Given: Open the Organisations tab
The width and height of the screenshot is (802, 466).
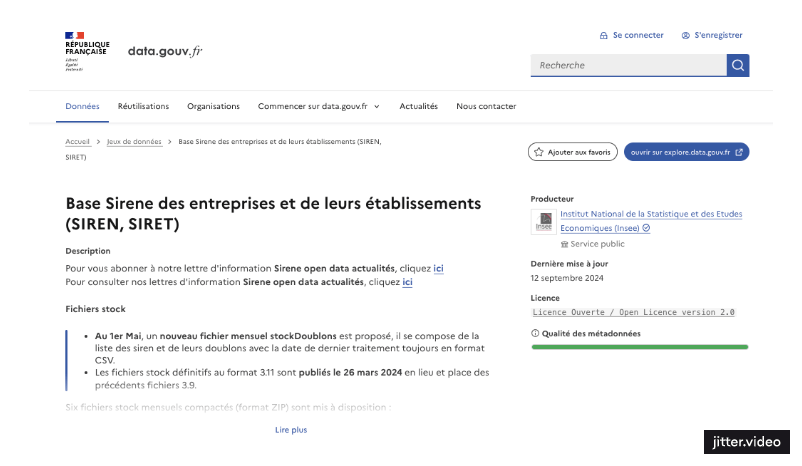Looking at the screenshot, I should (213, 106).
